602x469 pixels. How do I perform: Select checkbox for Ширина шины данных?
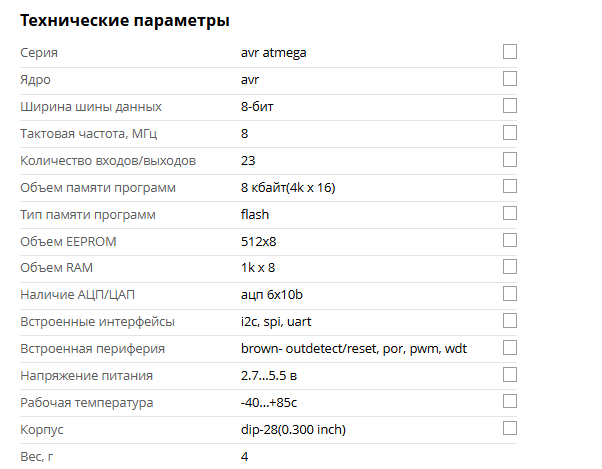(510, 105)
